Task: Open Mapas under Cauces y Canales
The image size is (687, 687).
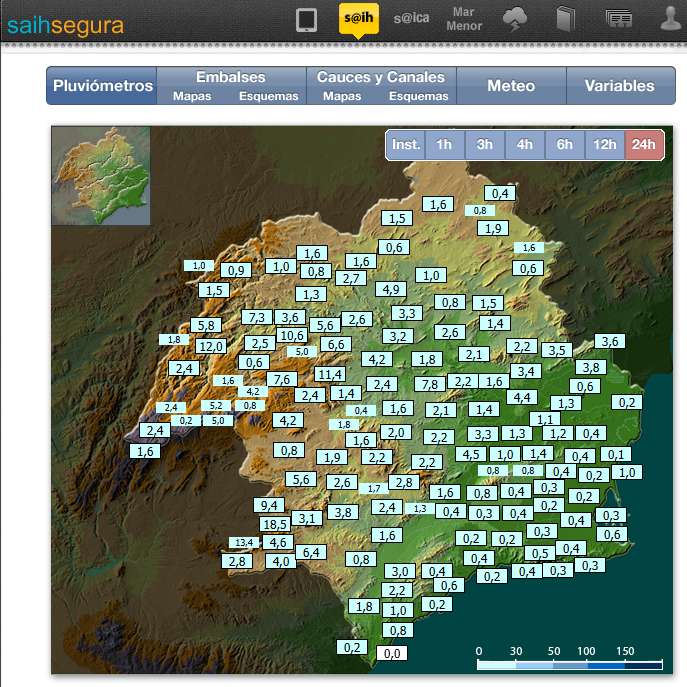Action: 342,96
